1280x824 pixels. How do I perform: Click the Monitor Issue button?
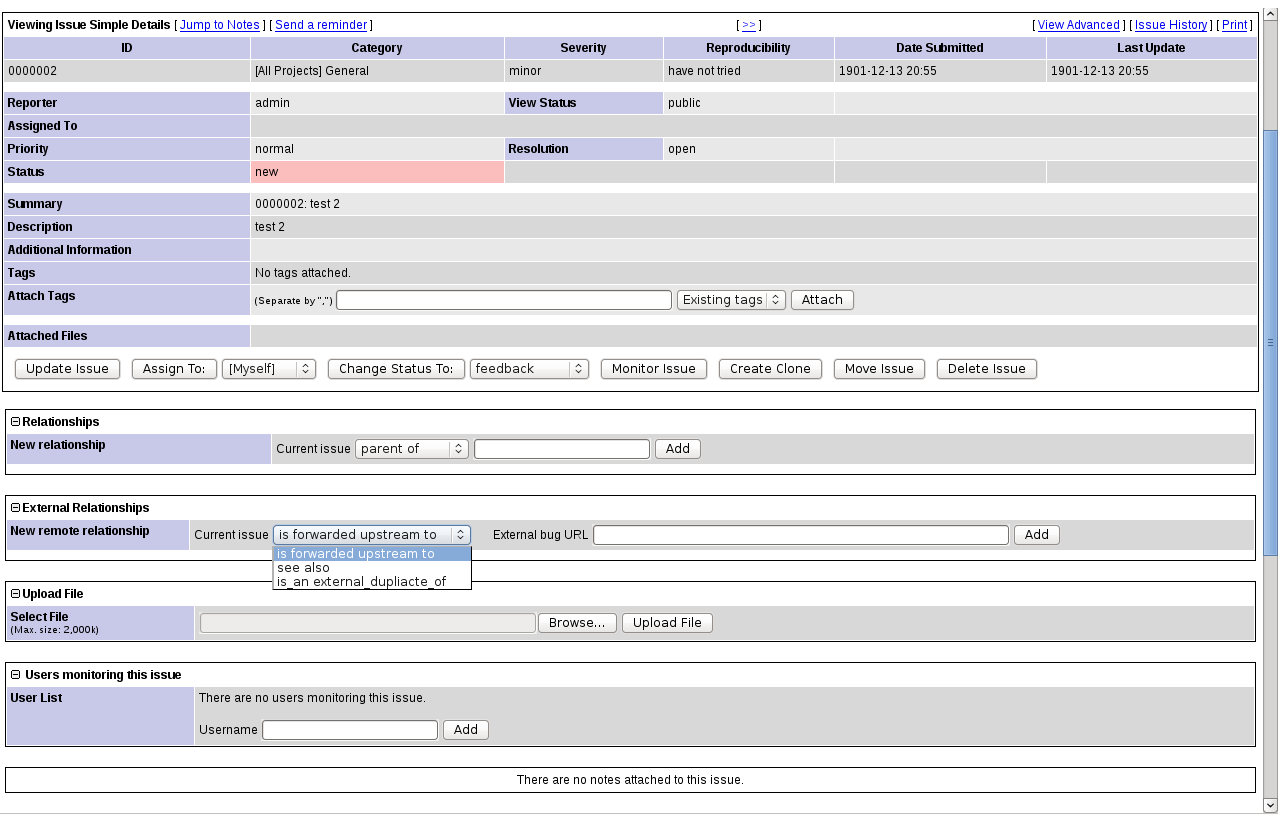(x=653, y=369)
